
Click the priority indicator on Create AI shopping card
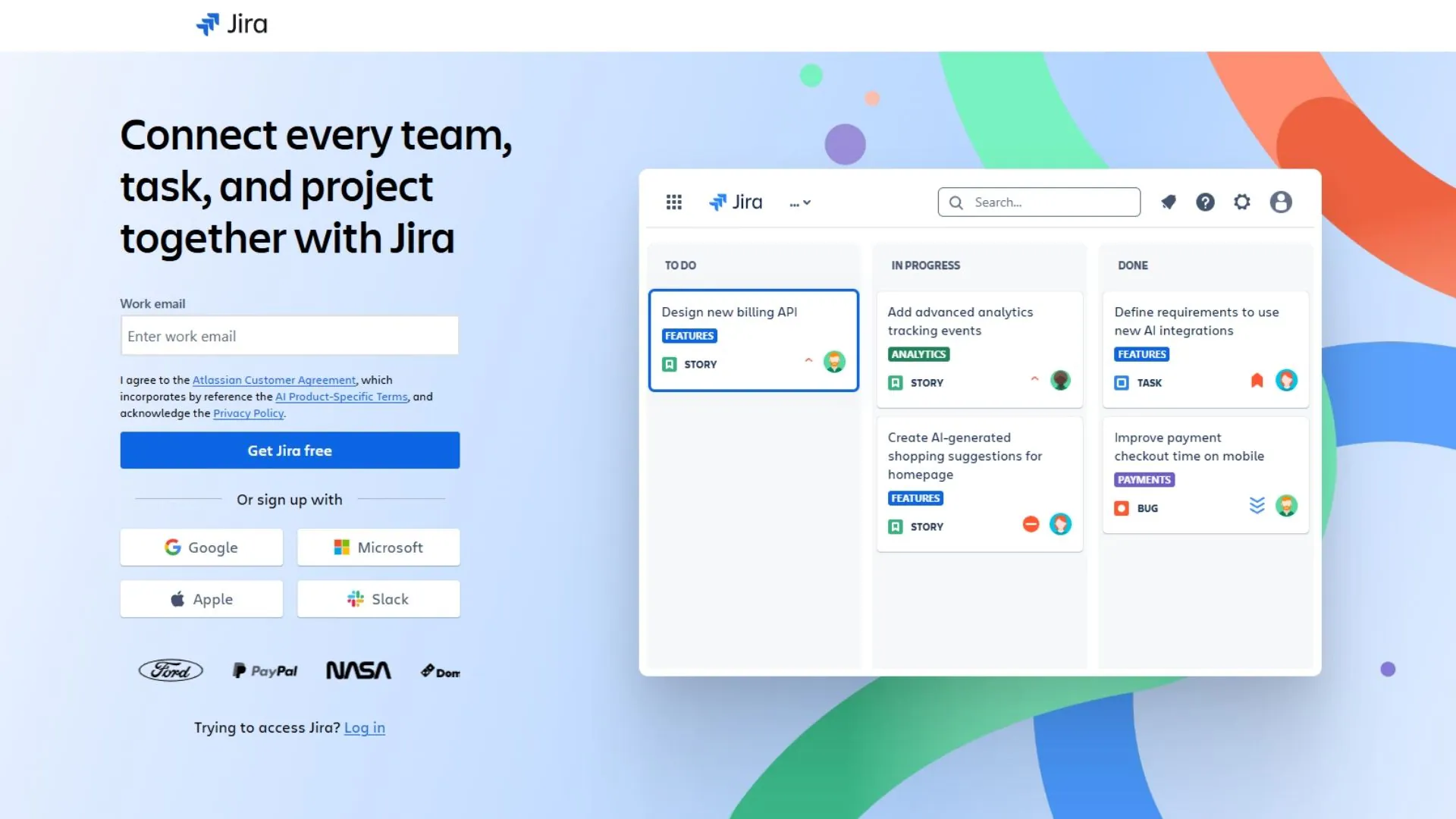(x=1030, y=524)
